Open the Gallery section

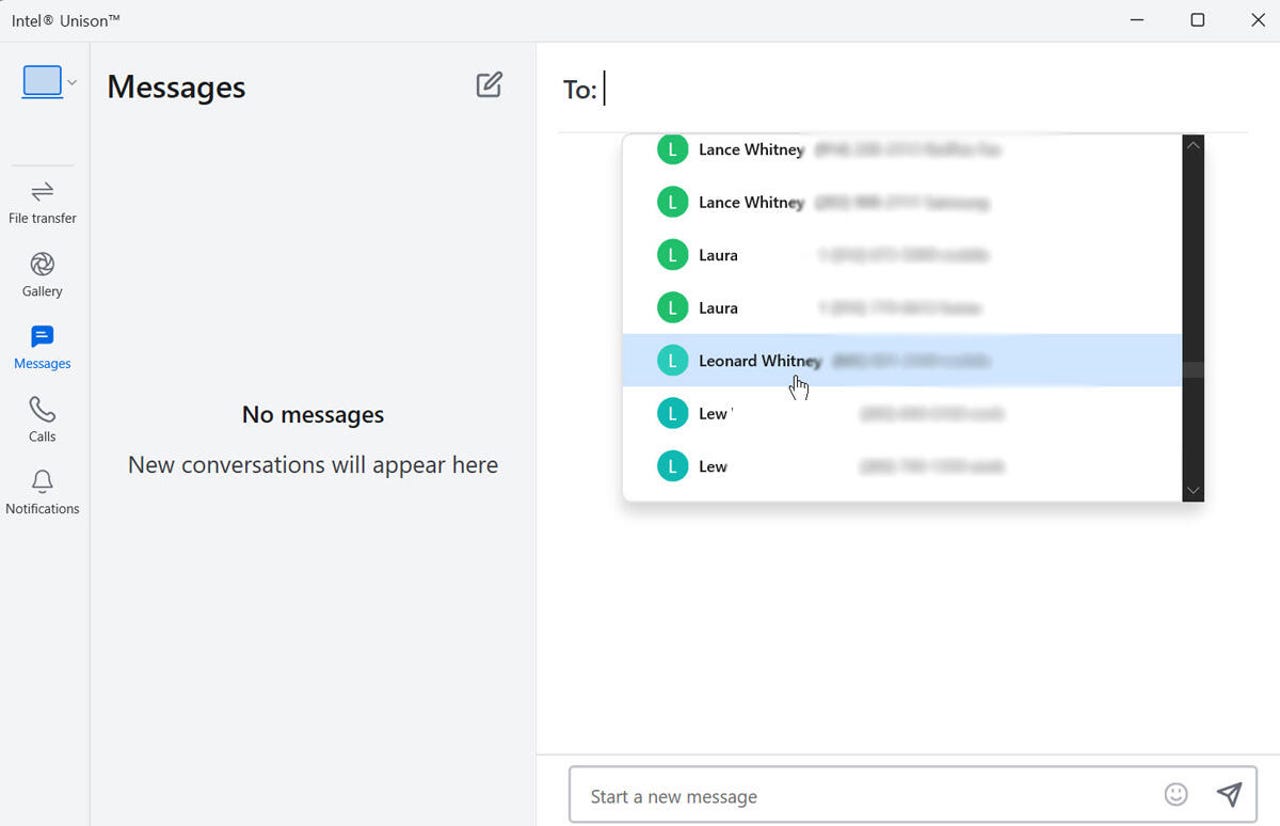click(42, 275)
